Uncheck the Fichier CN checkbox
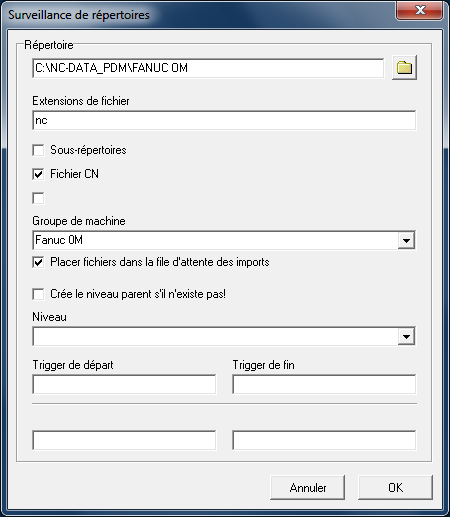 (x=38, y=174)
